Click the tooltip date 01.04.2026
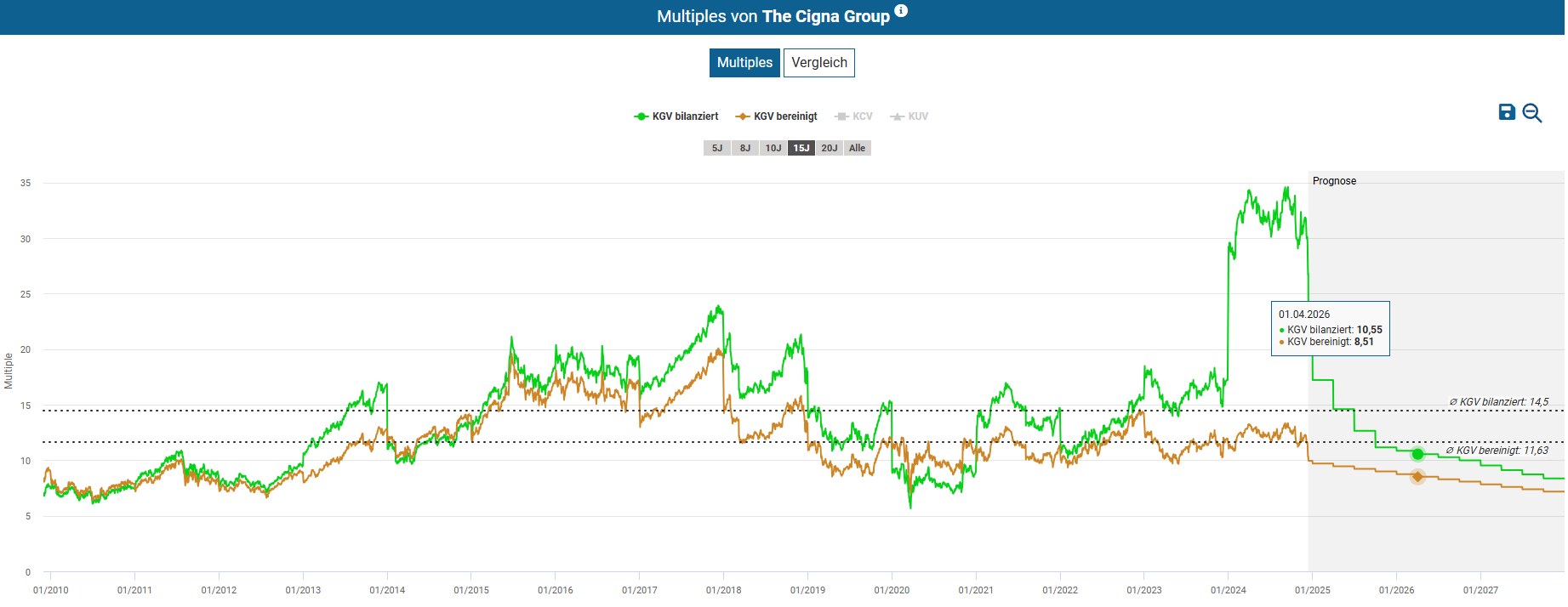 [1304, 315]
